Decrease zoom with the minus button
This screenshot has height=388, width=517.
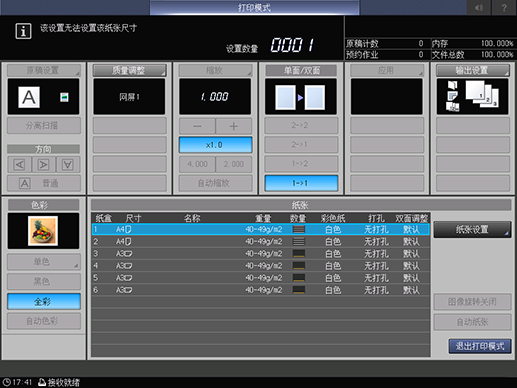(197, 126)
